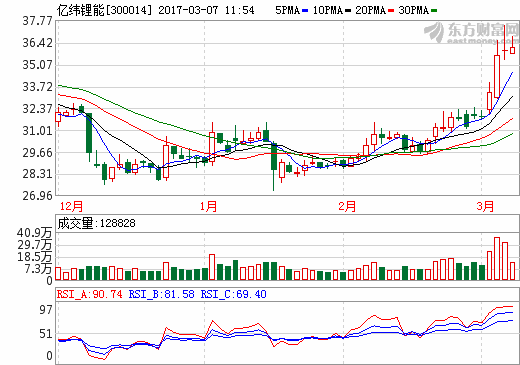Image resolution: width=520 pixels, height=365 pixels.
Task: Click the 7.3万 volume axis value
Action: pos(39,269)
